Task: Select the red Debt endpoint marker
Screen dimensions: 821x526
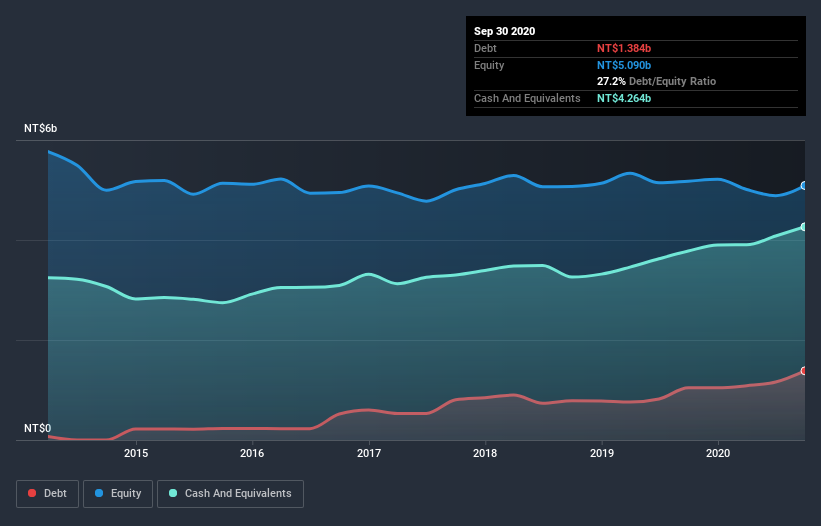Action: point(804,371)
